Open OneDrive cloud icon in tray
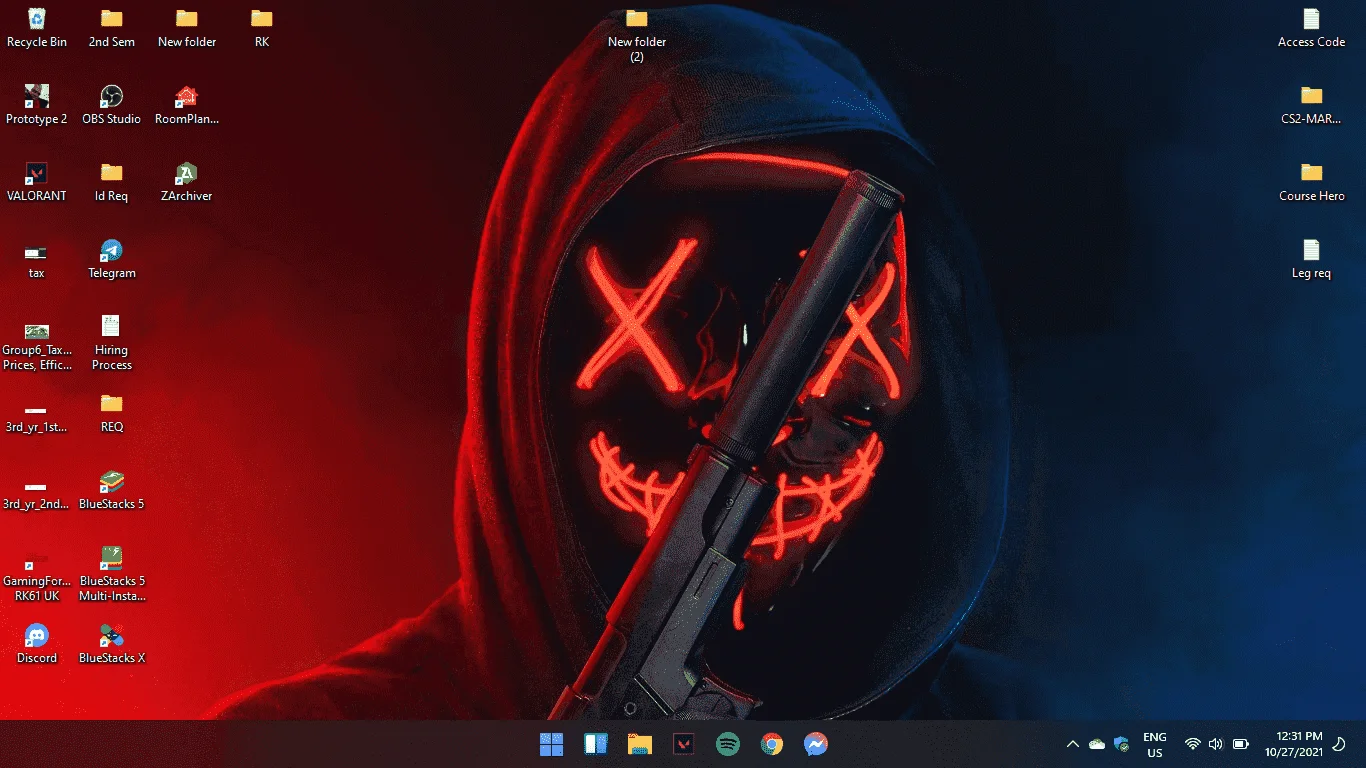Viewport: 1366px width, 768px height. click(x=1097, y=744)
